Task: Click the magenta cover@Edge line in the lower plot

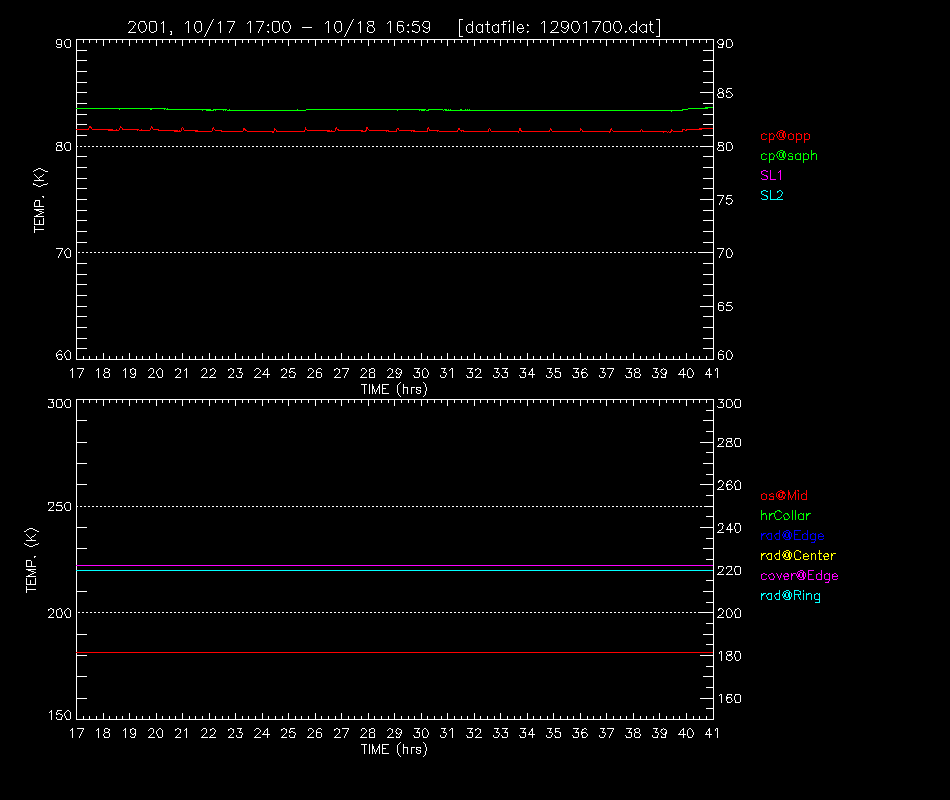Action: point(394,565)
